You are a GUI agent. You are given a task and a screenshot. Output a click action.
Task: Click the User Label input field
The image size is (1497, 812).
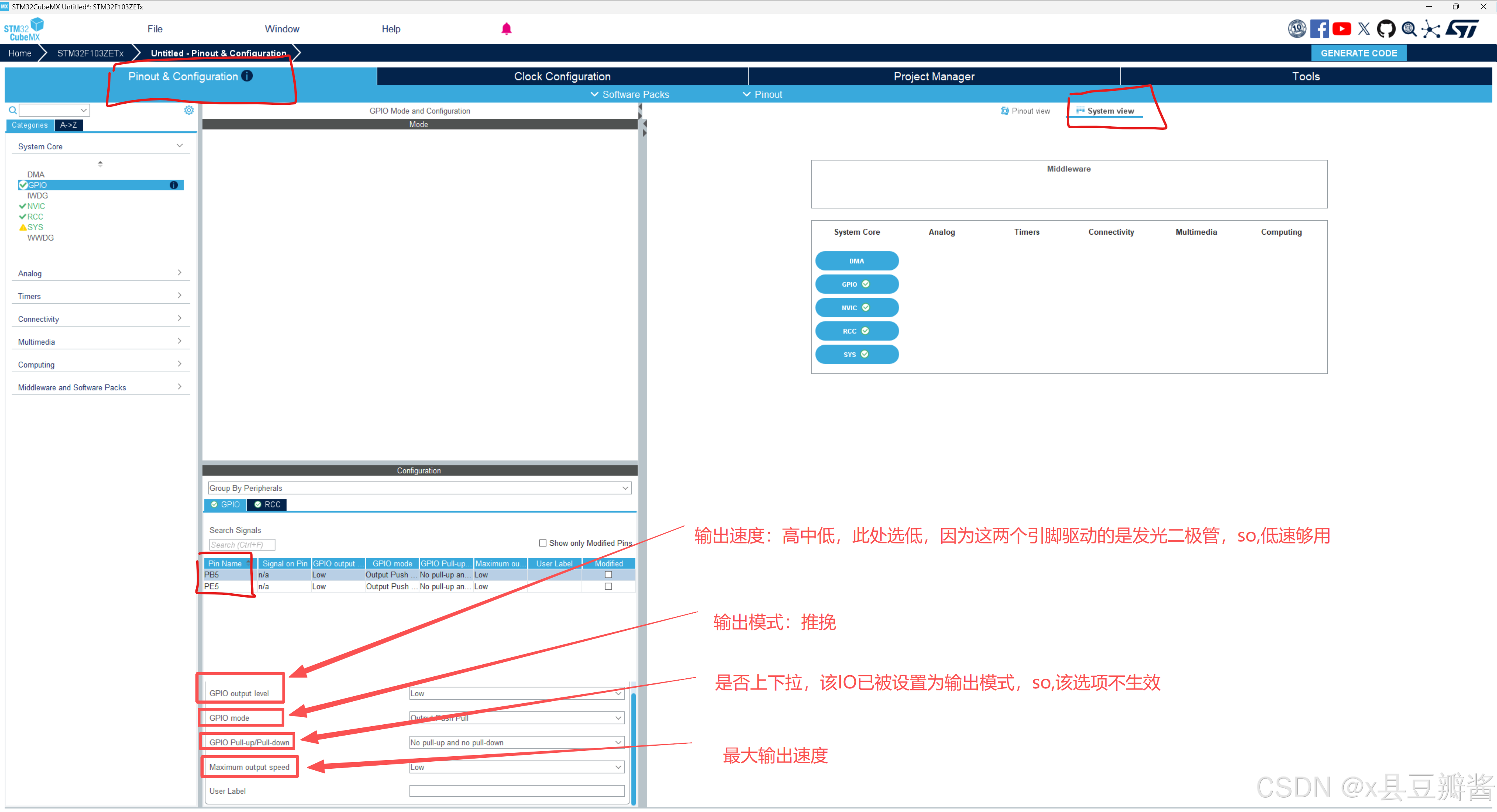pyautogui.click(x=517, y=792)
